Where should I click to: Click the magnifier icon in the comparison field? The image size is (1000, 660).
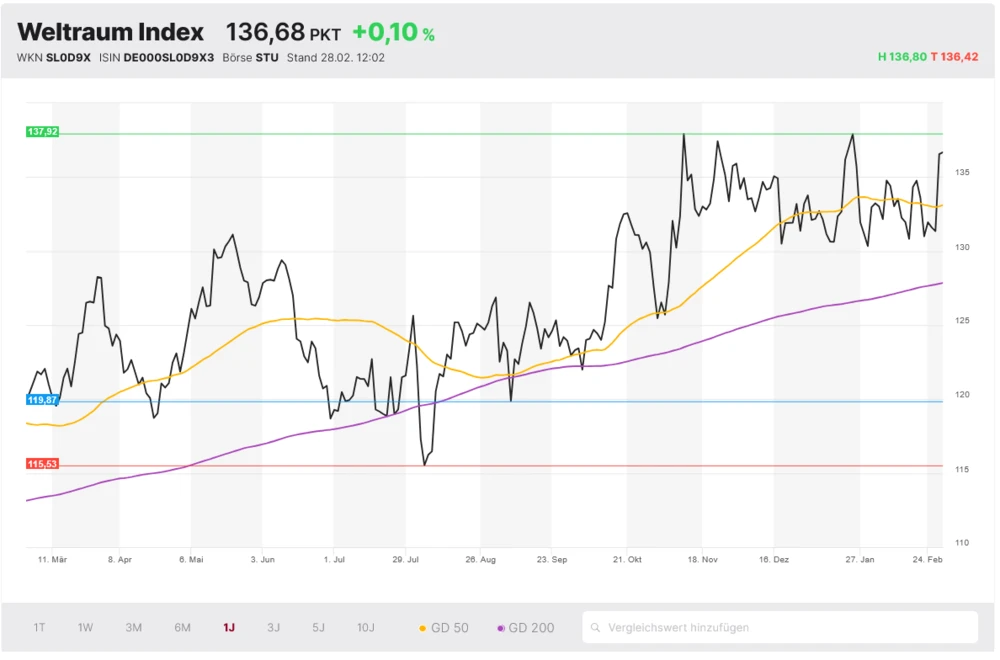(x=597, y=627)
